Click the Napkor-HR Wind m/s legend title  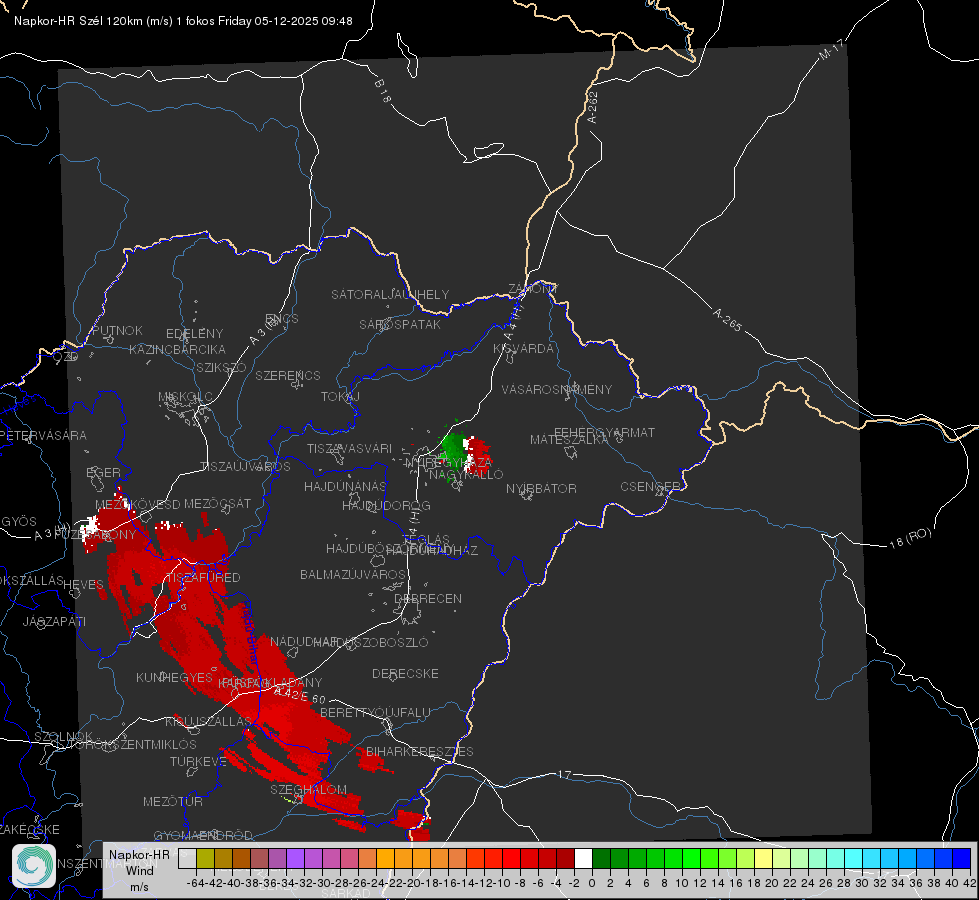point(139,870)
